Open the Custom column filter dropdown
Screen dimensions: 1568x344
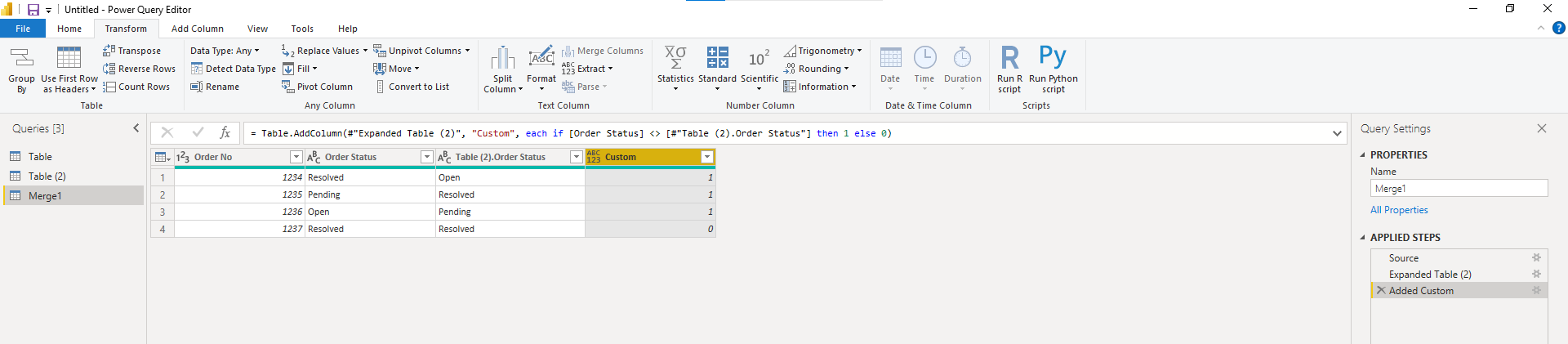tap(707, 157)
